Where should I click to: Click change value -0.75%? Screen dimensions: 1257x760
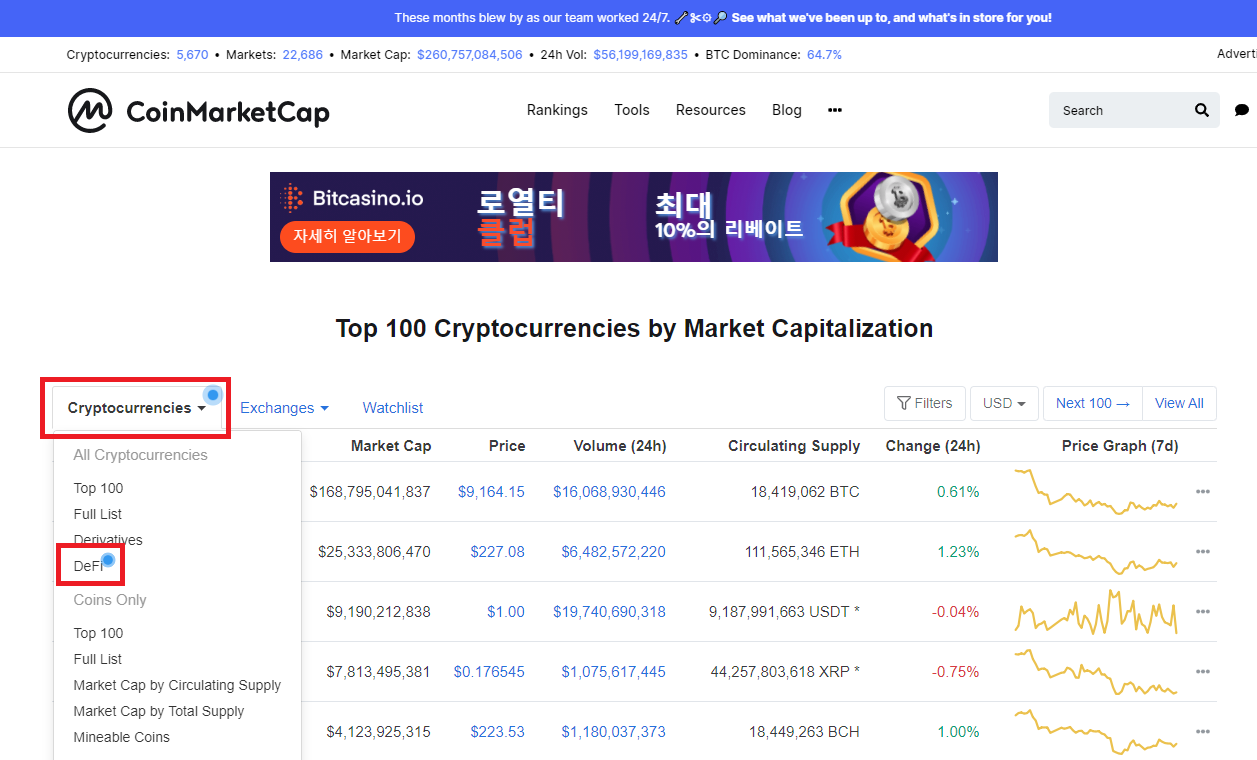[x=956, y=672]
